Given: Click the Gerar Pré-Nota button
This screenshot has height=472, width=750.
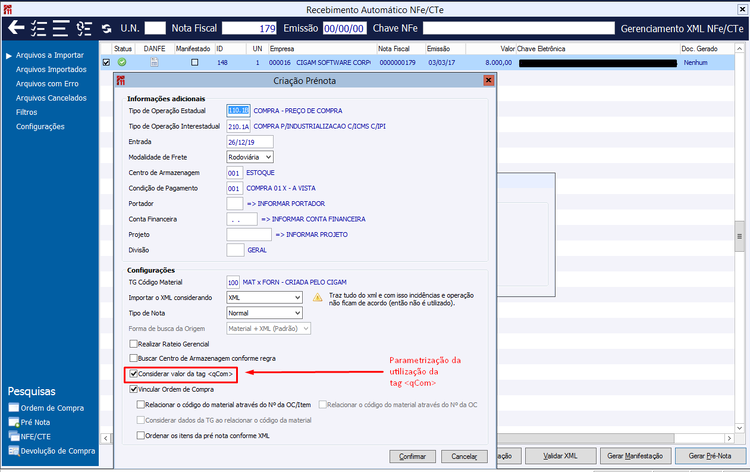Looking at the screenshot, I should 710,456.
